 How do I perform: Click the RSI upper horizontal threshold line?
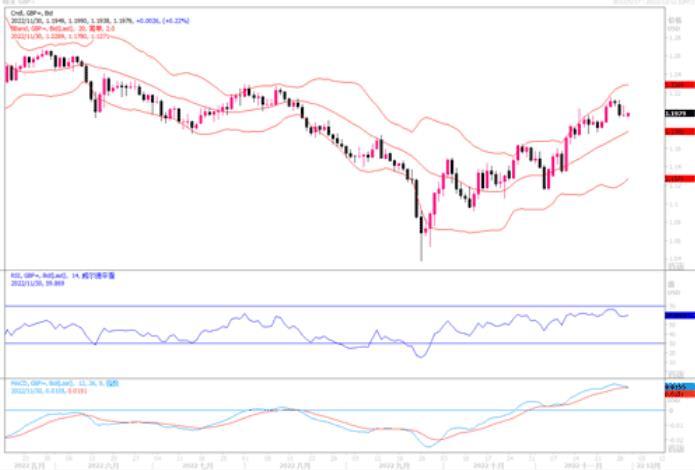320,306
